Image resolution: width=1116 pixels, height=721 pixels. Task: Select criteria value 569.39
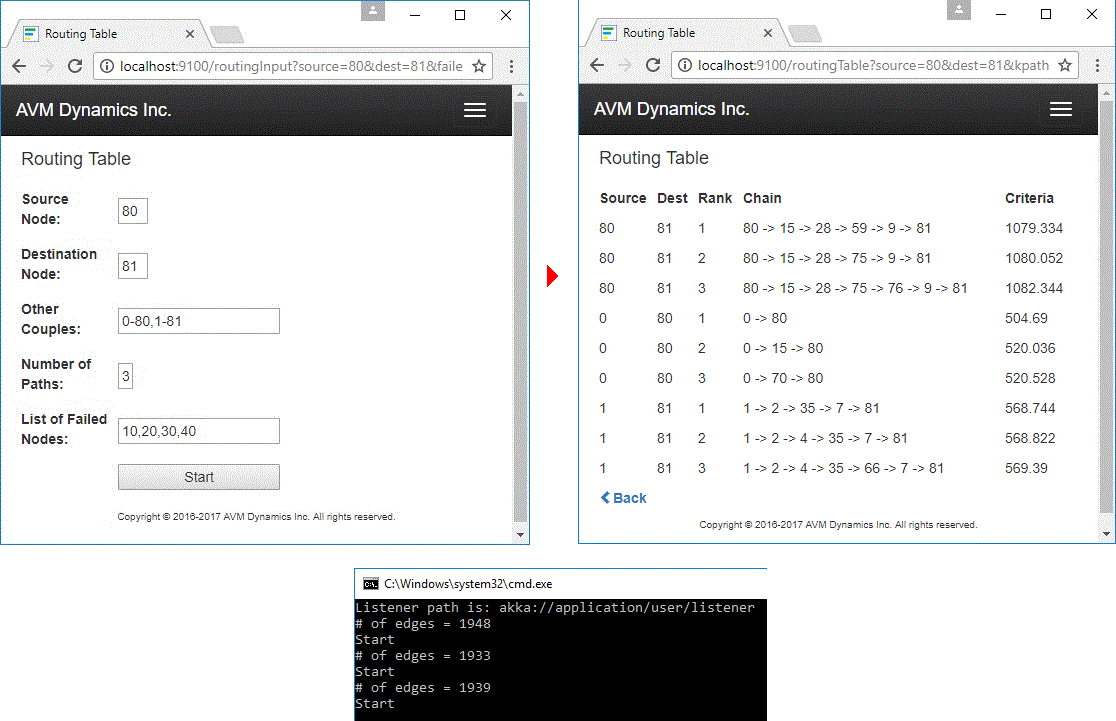[x=1026, y=468]
